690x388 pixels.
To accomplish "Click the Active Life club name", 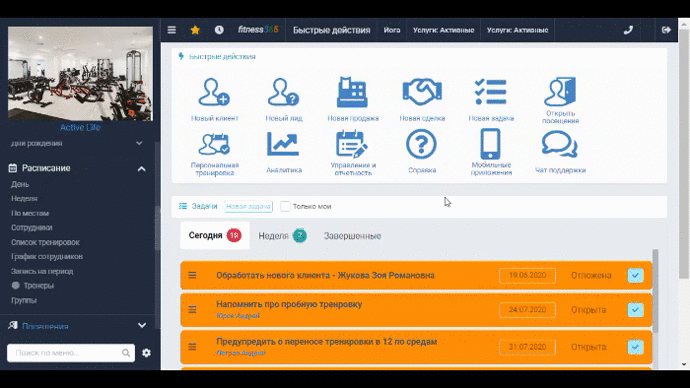I will click(80, 128).
